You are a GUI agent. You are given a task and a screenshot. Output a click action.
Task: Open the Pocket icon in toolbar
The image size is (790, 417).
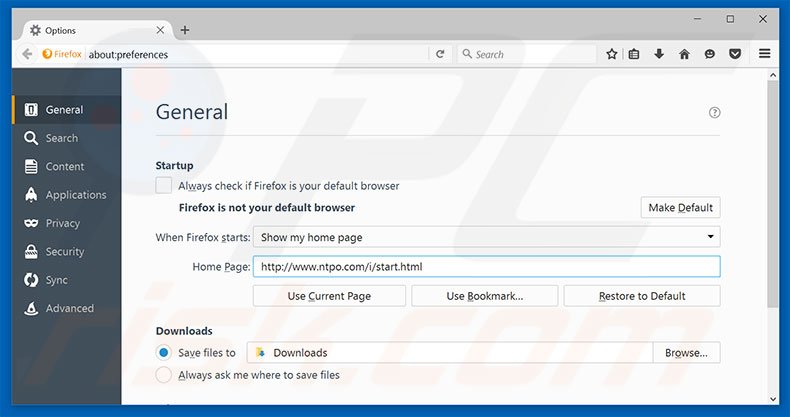click(x=735, y=54)
